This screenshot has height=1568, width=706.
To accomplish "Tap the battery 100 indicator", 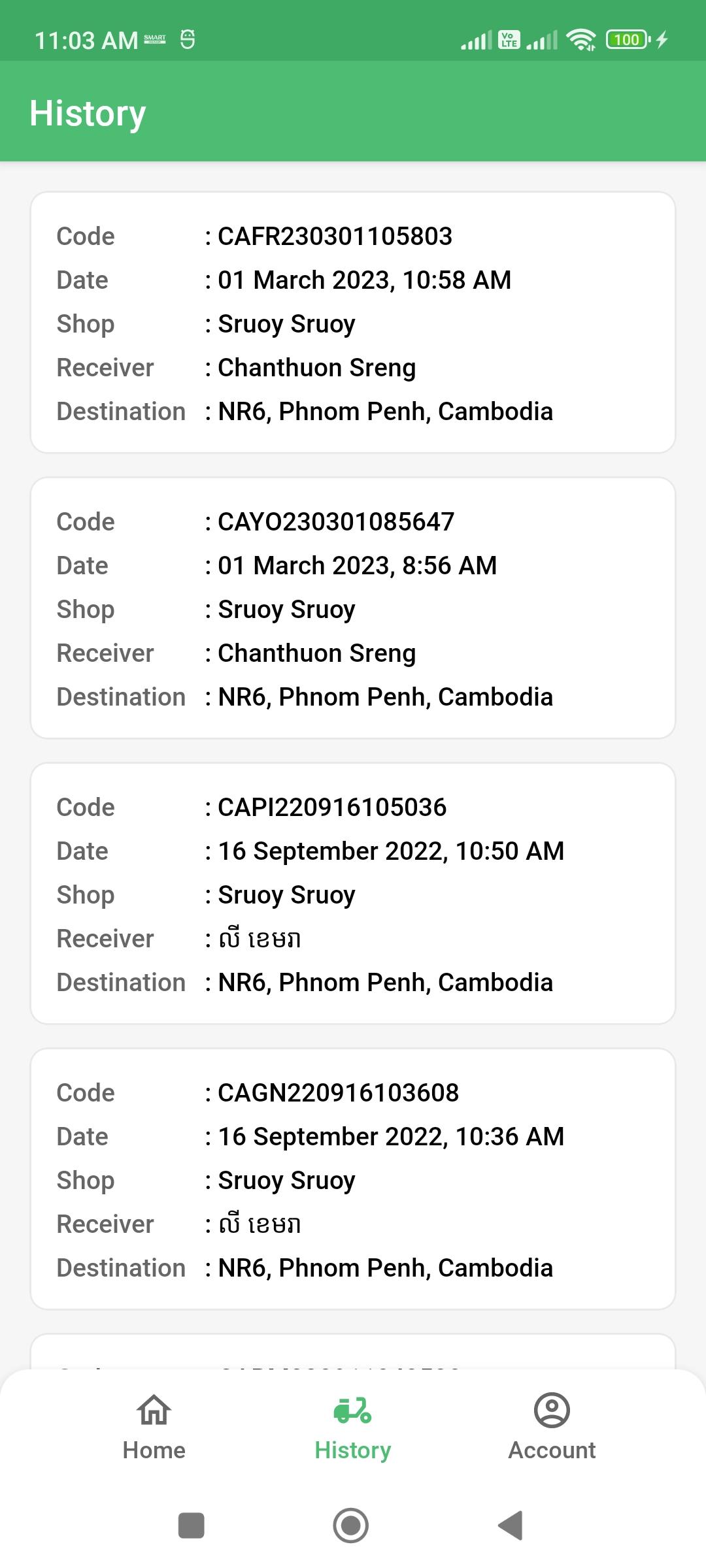I will [x=628, y=40].
